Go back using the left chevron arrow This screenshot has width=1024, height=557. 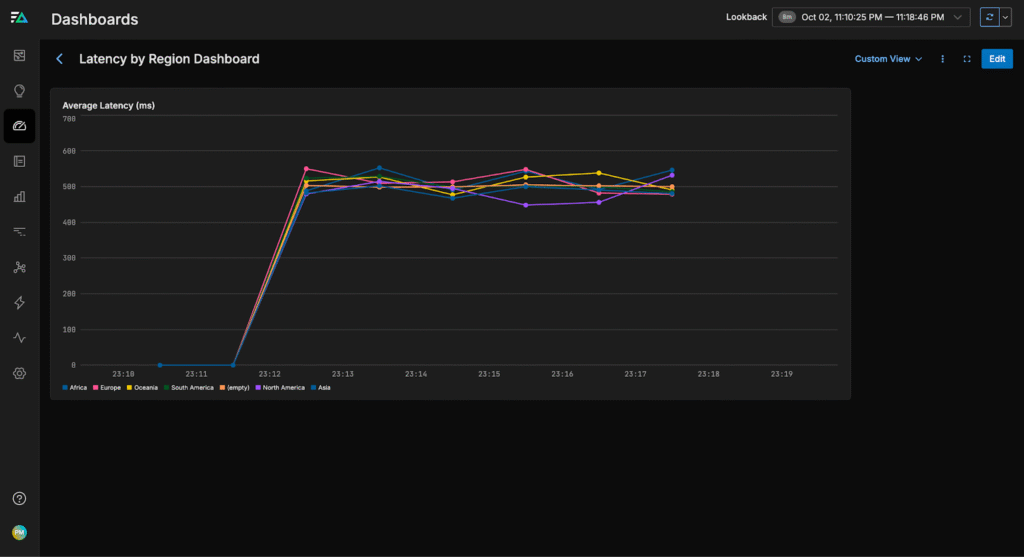tap(59, 59)
